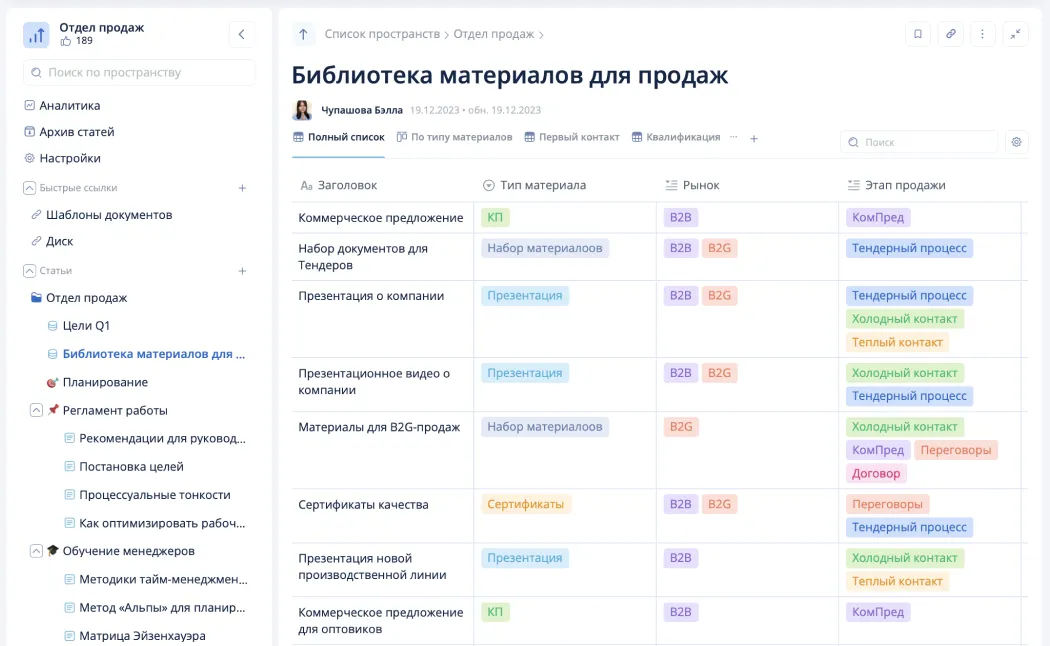
Task: Open the Первый контакт view tab
Action: pyautogui.click(x=572, y=137)
